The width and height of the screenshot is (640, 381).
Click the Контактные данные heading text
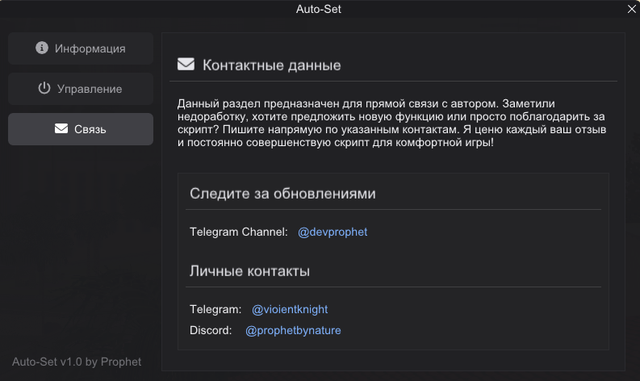pyautogui.click(x=271, y=65)
